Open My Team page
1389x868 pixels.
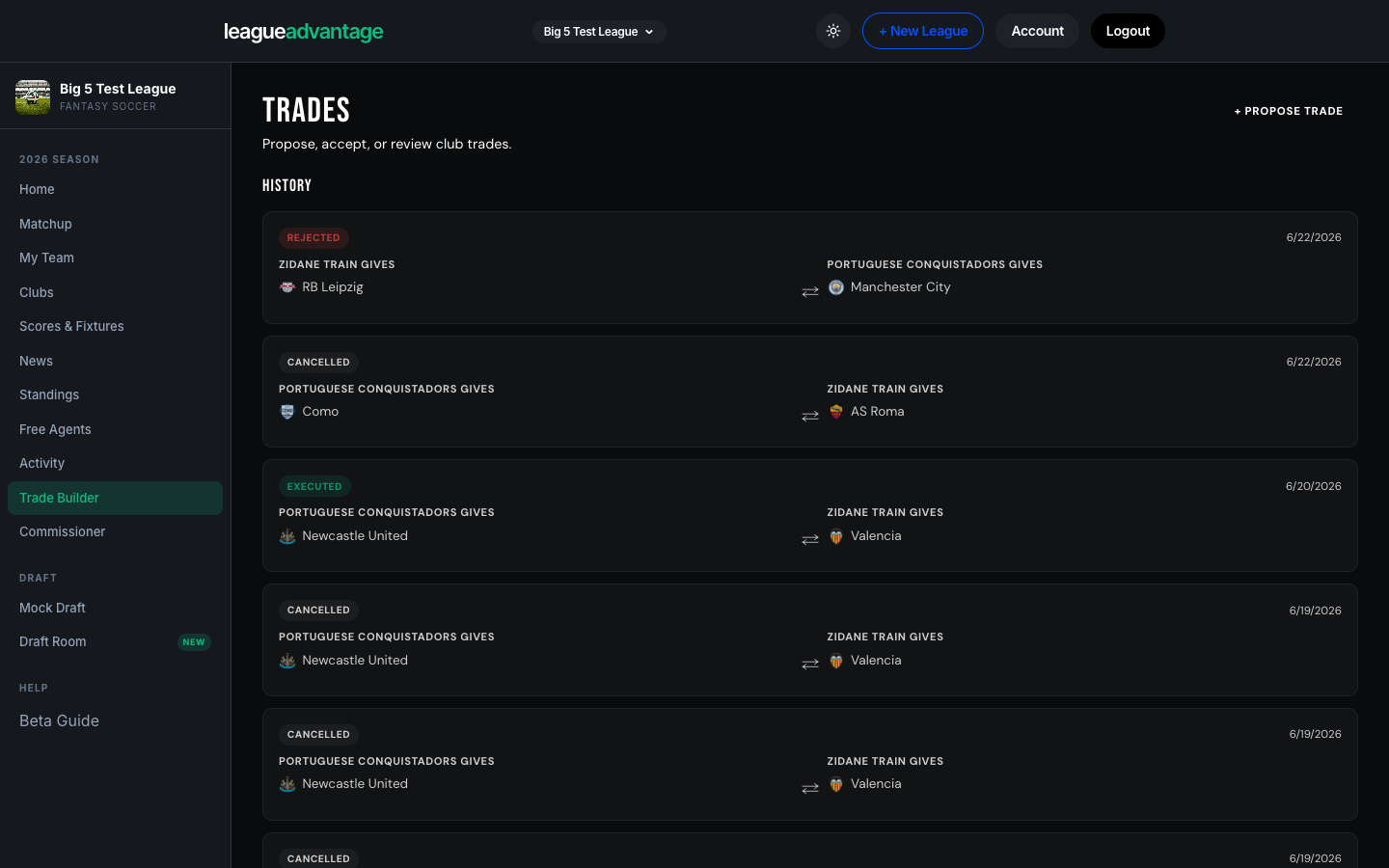(x=115, y=258)
